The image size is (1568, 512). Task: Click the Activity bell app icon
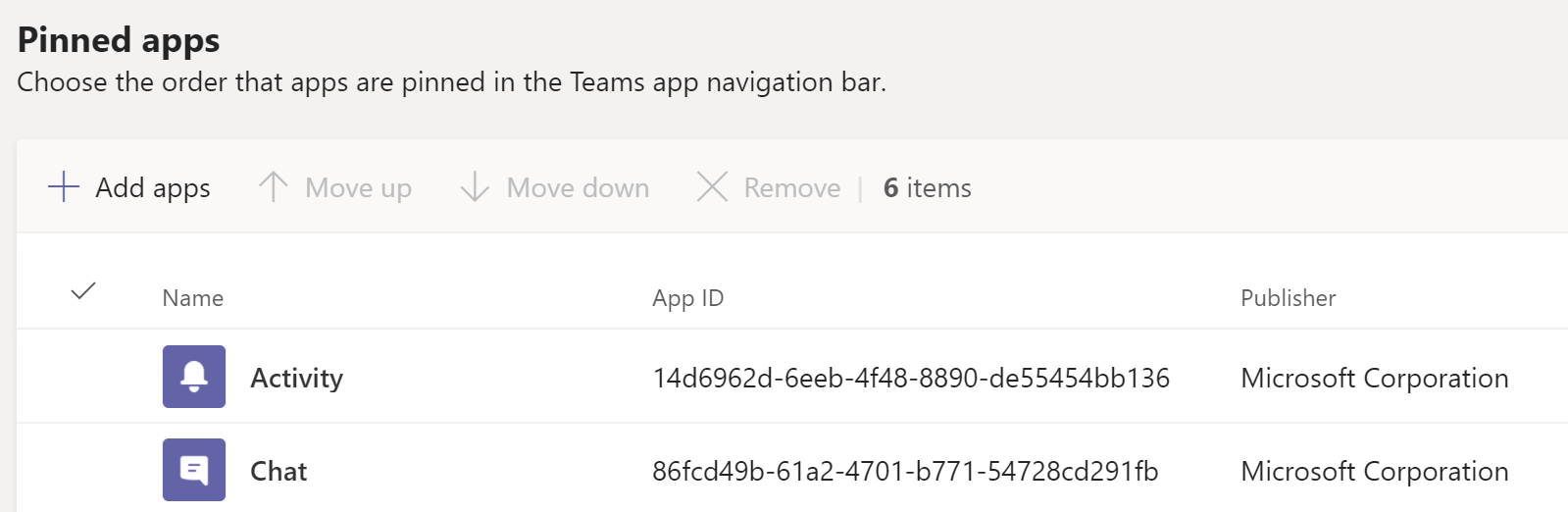(194, 377)
